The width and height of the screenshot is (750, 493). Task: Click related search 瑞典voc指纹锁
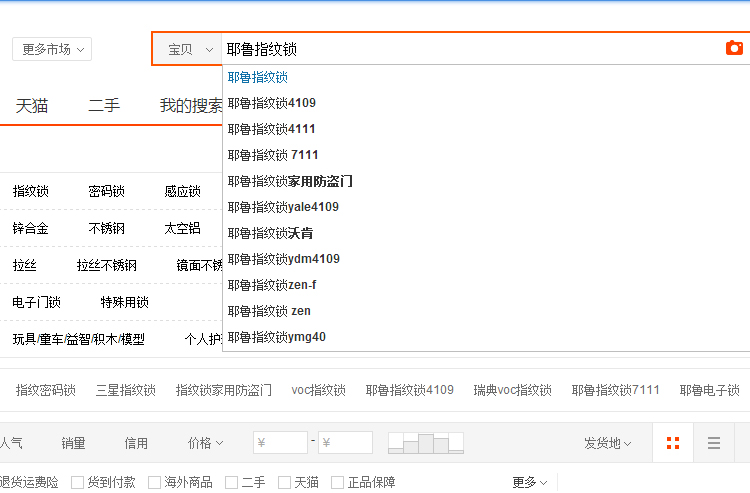512,390
